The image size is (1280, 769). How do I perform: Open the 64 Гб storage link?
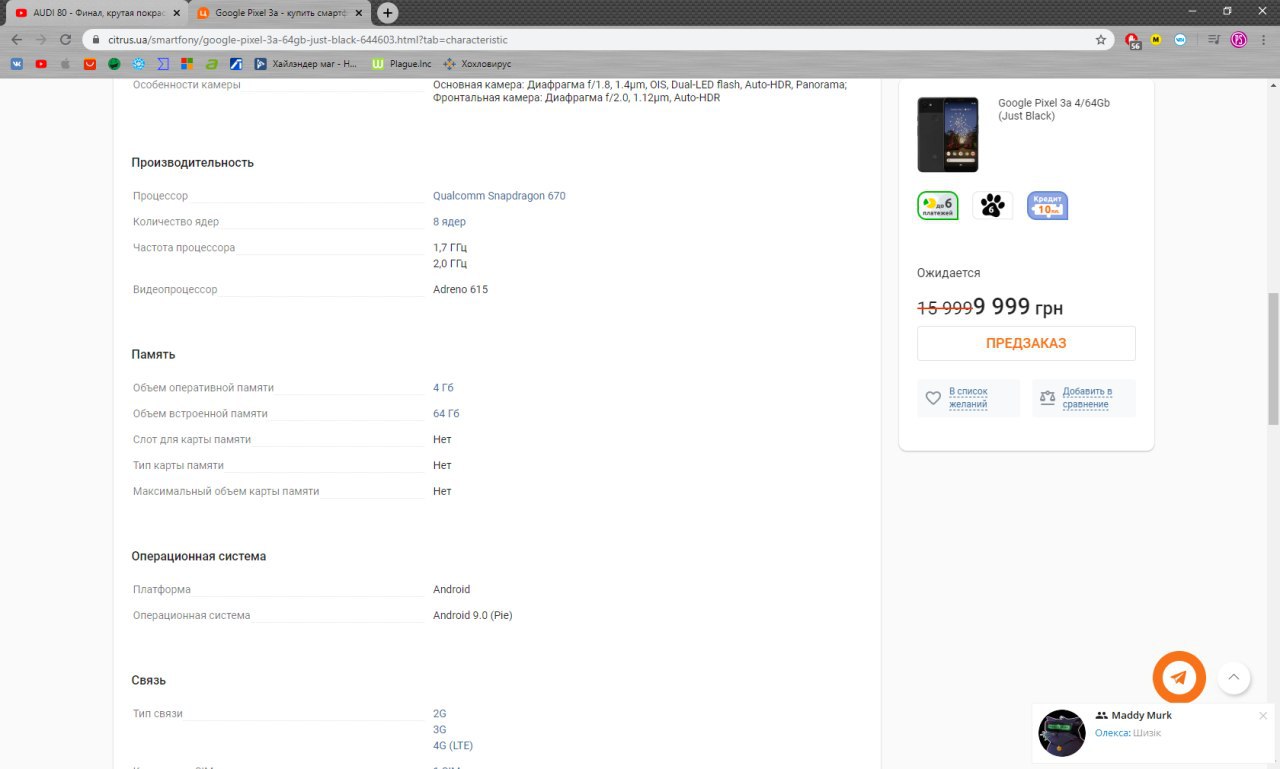[446, 414]
